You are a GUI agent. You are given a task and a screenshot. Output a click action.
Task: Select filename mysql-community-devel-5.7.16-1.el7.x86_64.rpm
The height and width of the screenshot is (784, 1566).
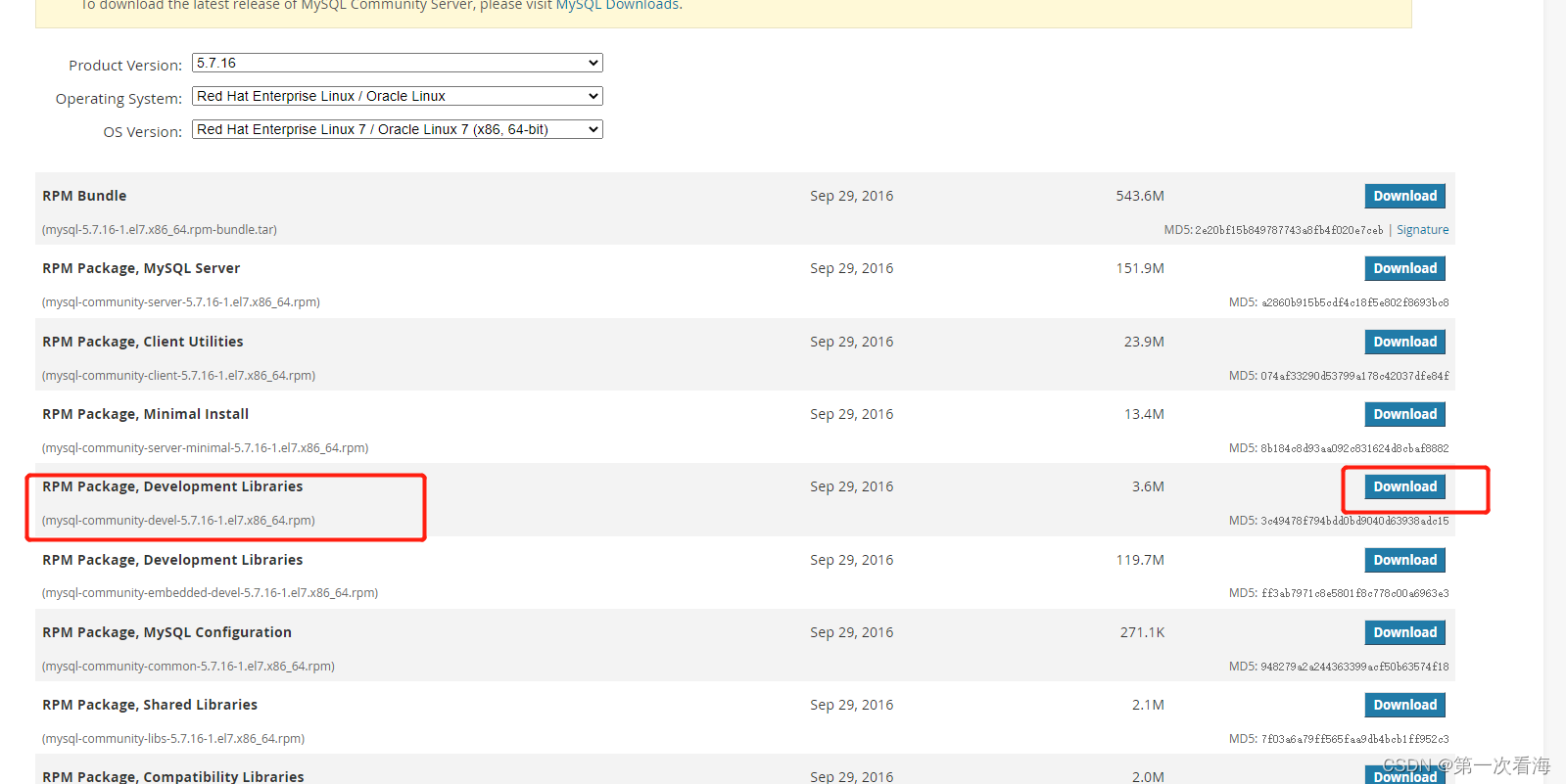click(x=178, y=521)
